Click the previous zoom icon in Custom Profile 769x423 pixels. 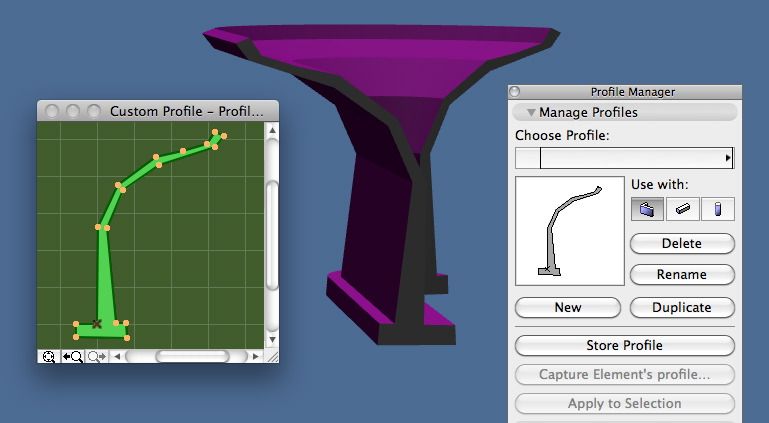(73, 356)
